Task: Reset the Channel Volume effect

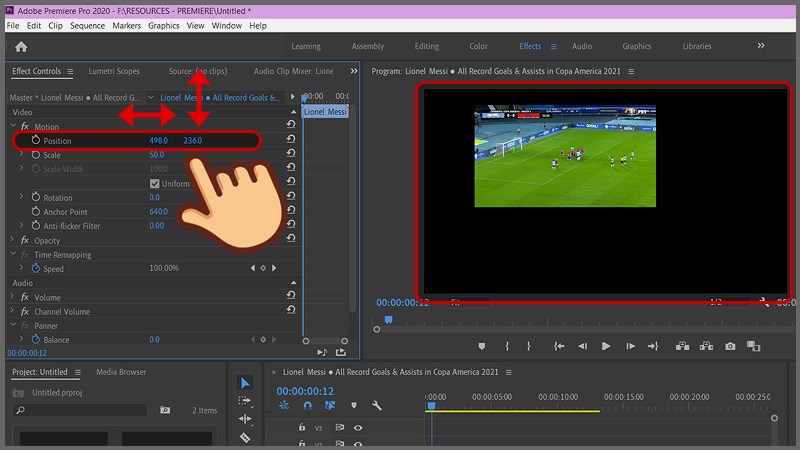Action: coord(291,309)
